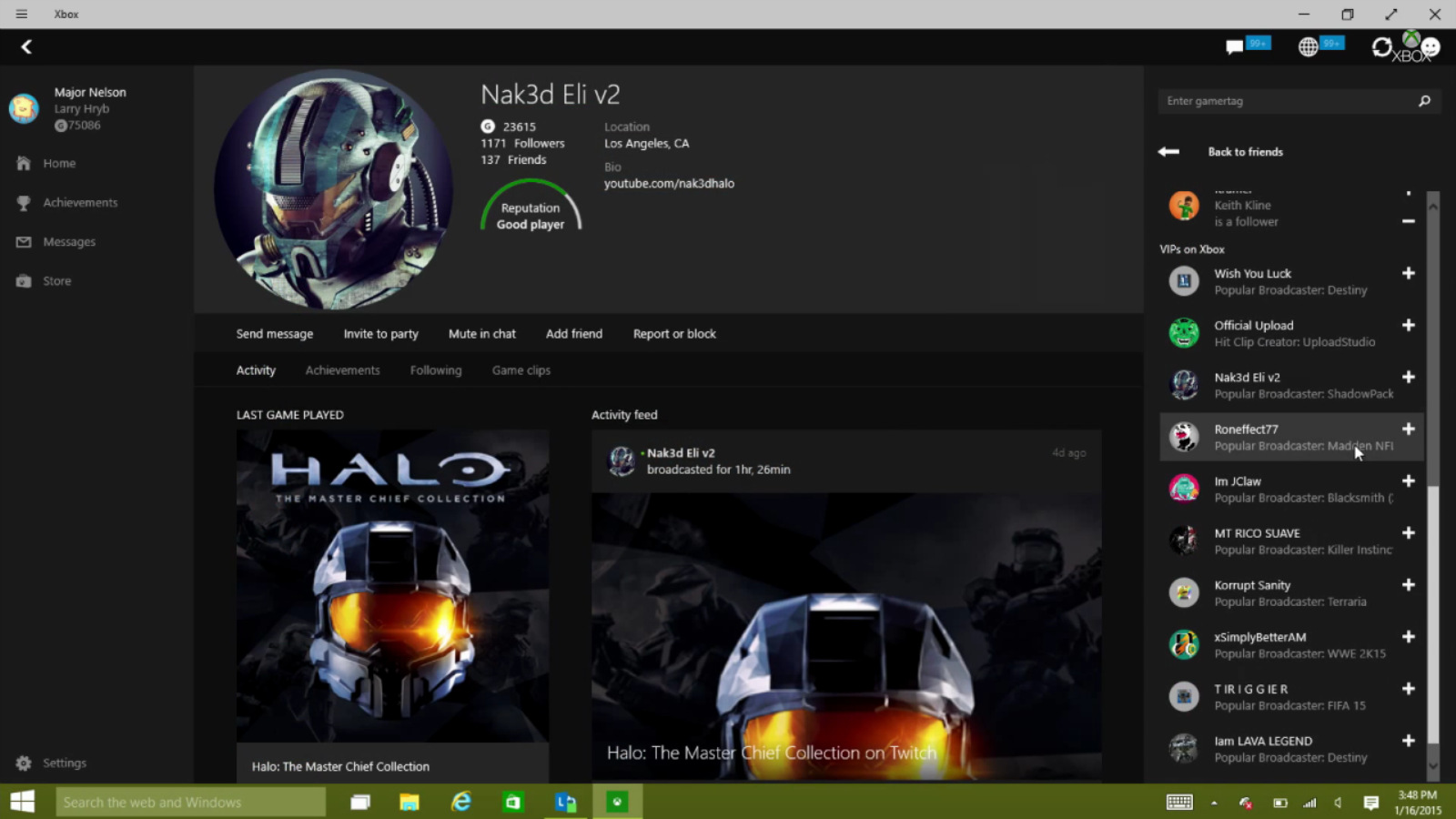Go to Home in the sidebar
1456x819 pixels.
click(x=59, y=164)
